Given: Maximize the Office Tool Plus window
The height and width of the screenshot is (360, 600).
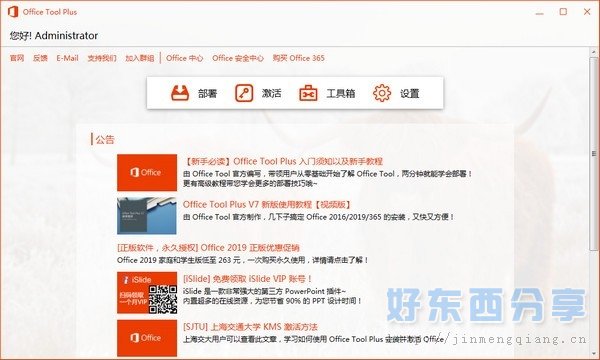Looking at the screenshot, I should [x=563, y=12].
